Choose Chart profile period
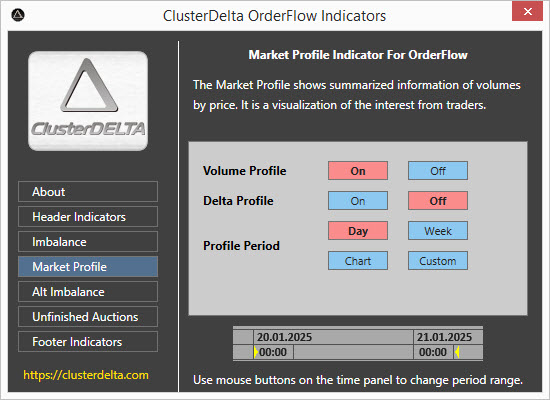550x400 pixels. (x=358, y=261)
